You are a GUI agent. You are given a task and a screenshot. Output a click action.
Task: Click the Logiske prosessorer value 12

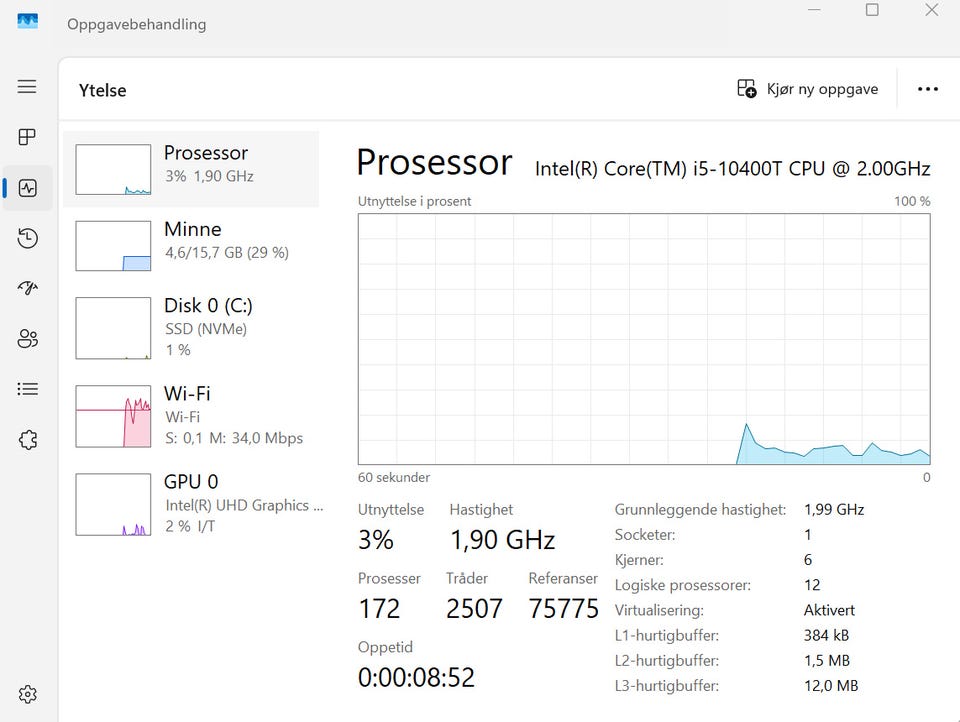812,585
